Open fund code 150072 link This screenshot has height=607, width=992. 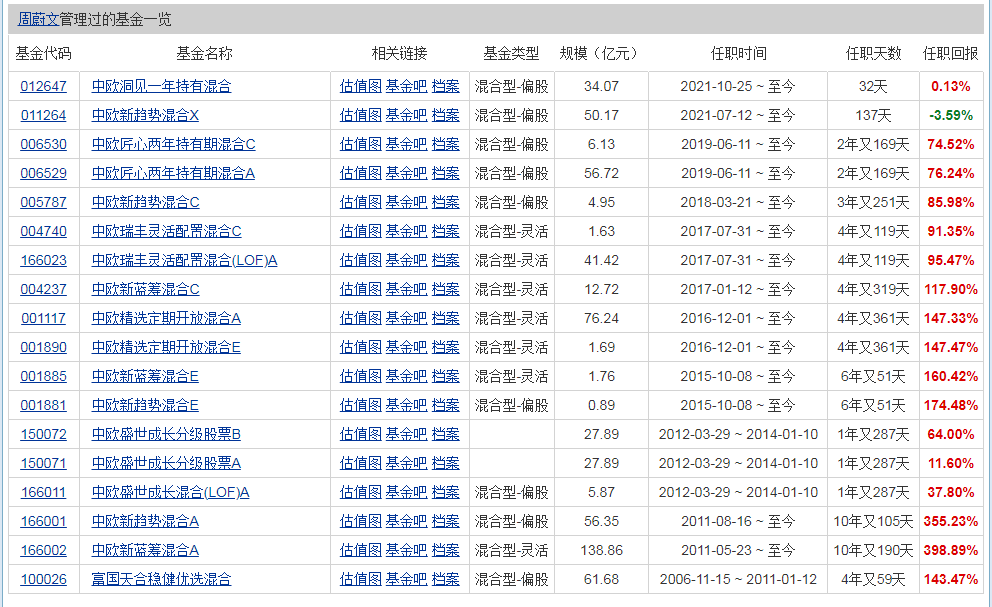pos(44,435)
